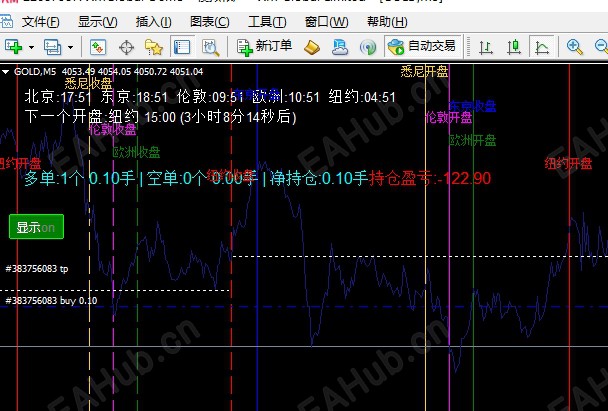Open the 图表(C) menu

click(x=209, y=22)
